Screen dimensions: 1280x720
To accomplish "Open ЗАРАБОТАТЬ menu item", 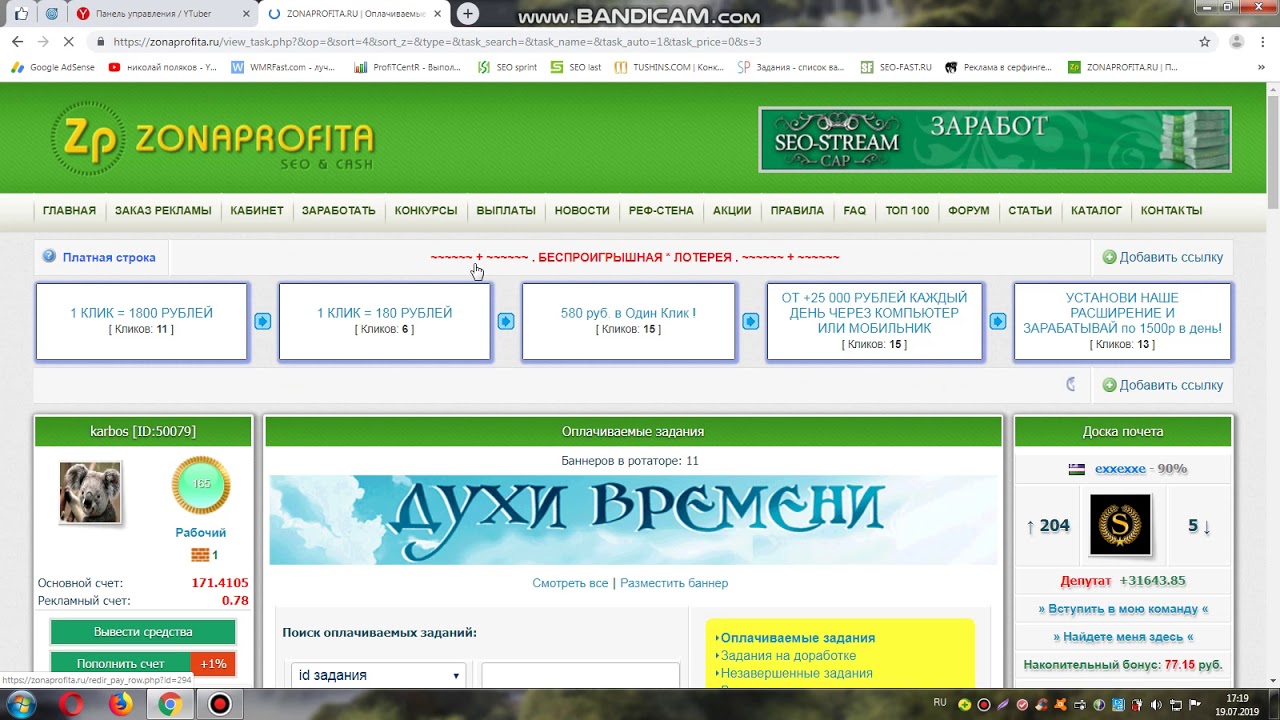I will 339,211.
